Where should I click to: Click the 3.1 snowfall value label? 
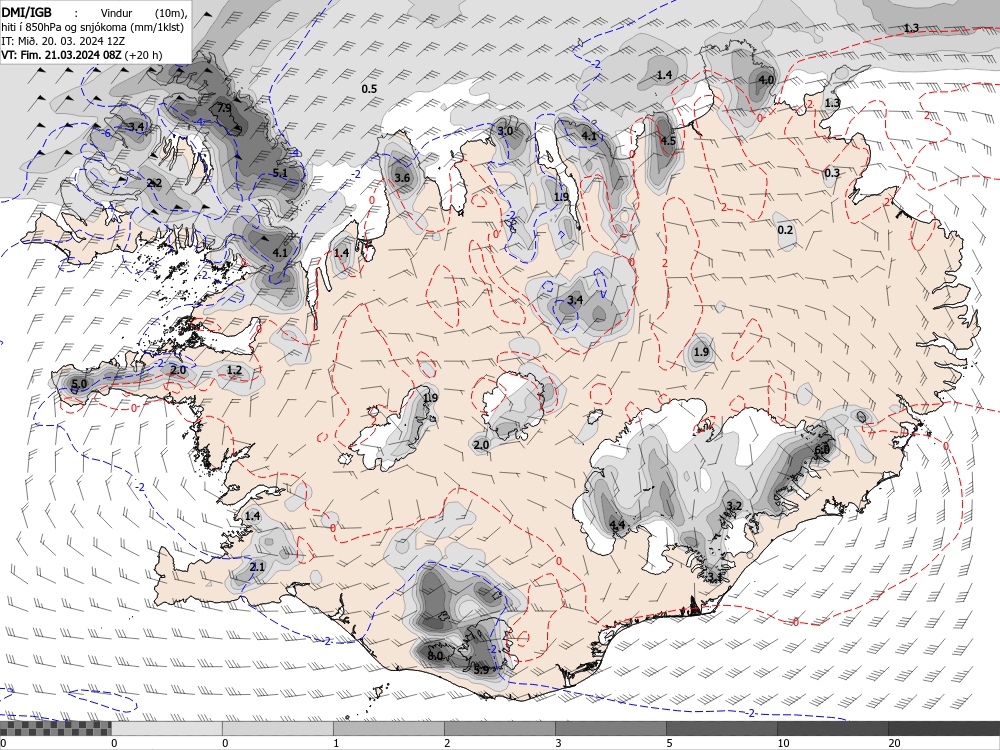715,578
